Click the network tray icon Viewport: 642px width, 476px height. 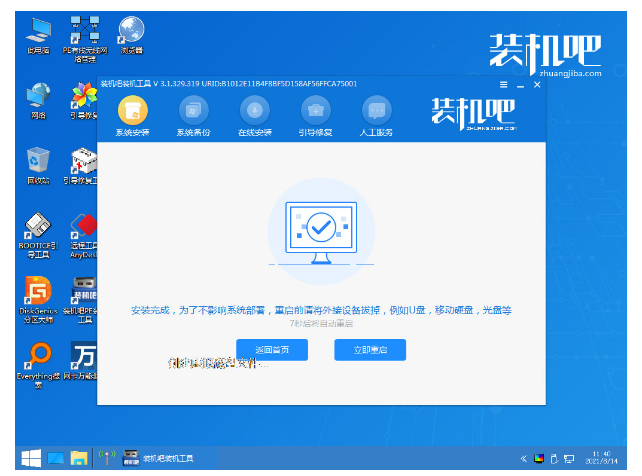click(x=569, y=458)
